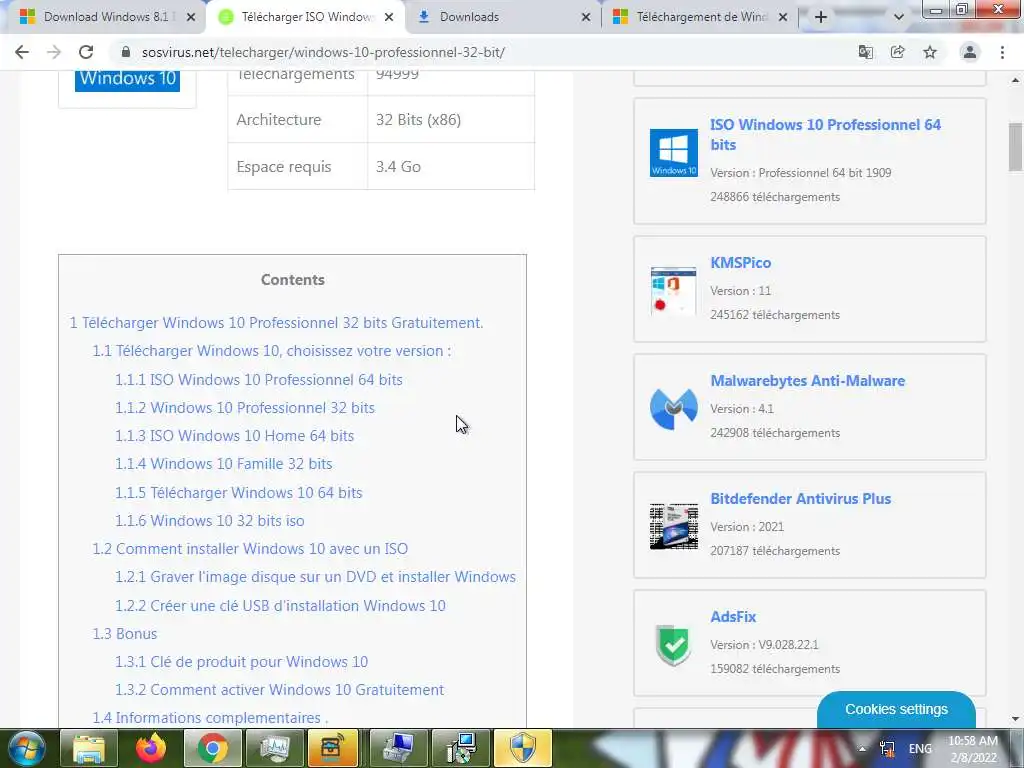Open Cookies settings button

(896, 709)
